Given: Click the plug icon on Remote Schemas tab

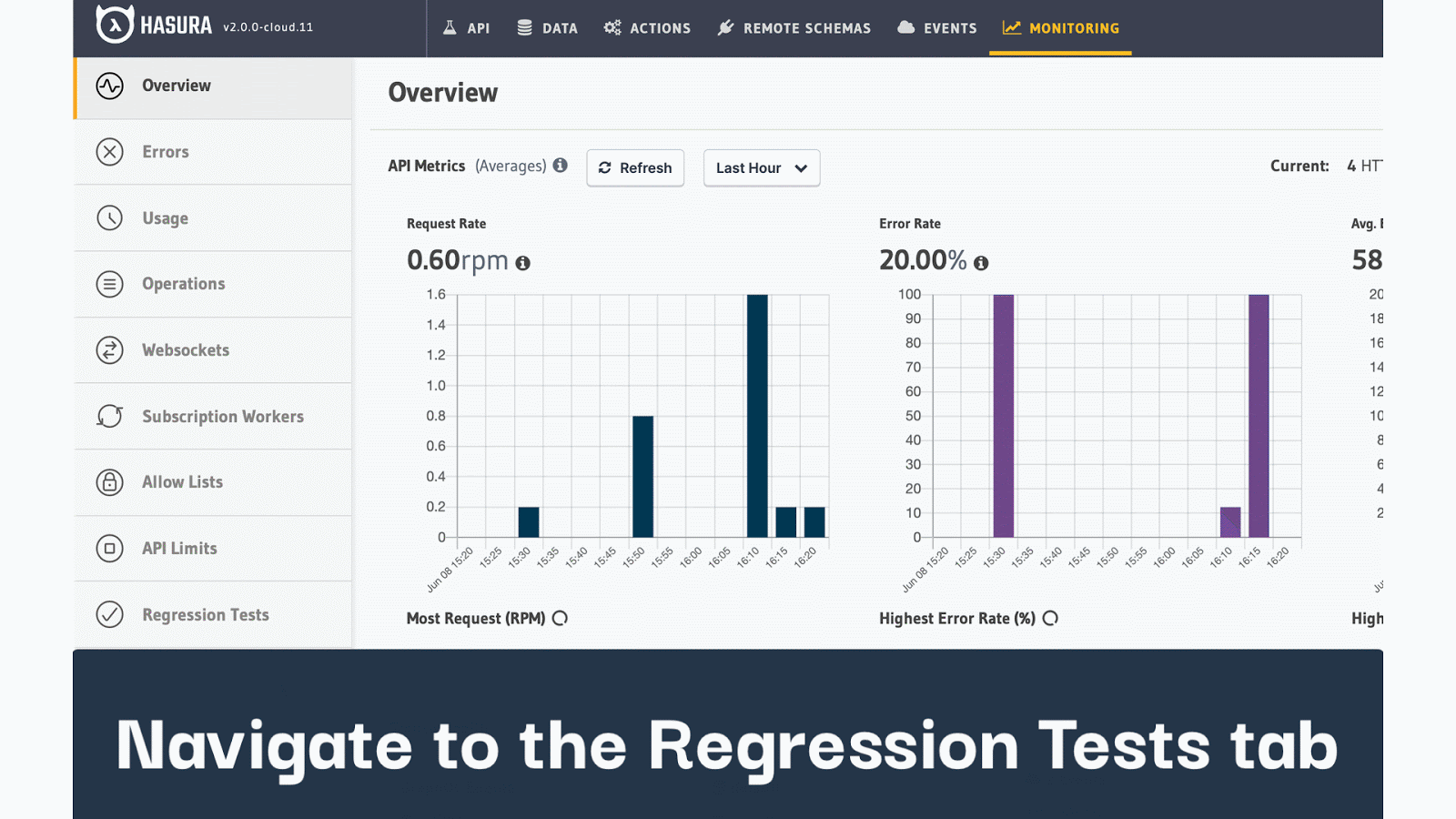Looking at the screenshot, I should [725, 27].
